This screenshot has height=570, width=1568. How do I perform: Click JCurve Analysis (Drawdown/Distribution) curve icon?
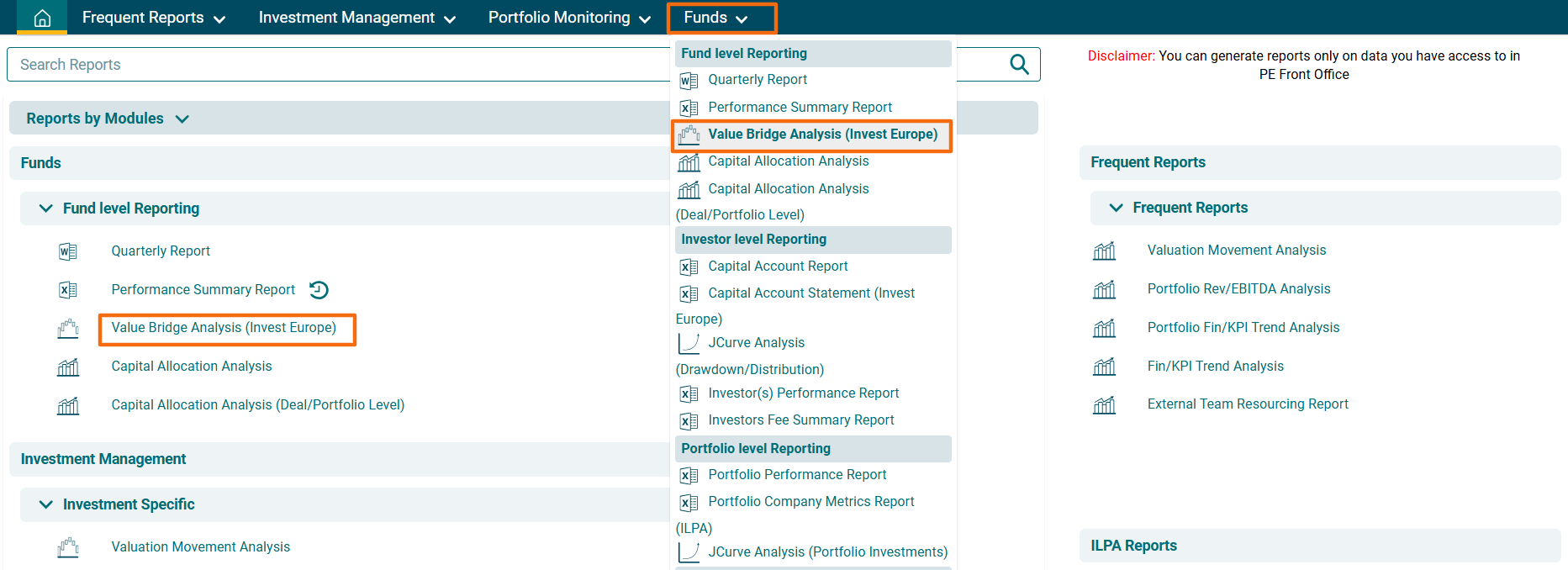point(689,343)
